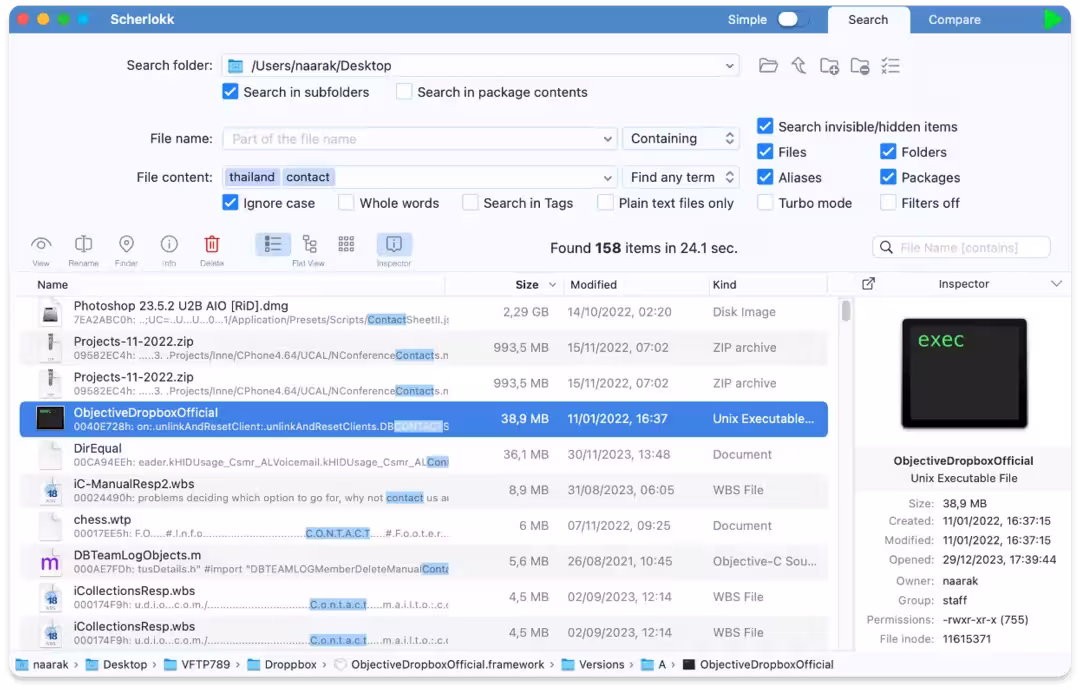This screenshot has width=1080, height=690.
Task: Switch to the Search tab
Action: click(x=868, y=20)
